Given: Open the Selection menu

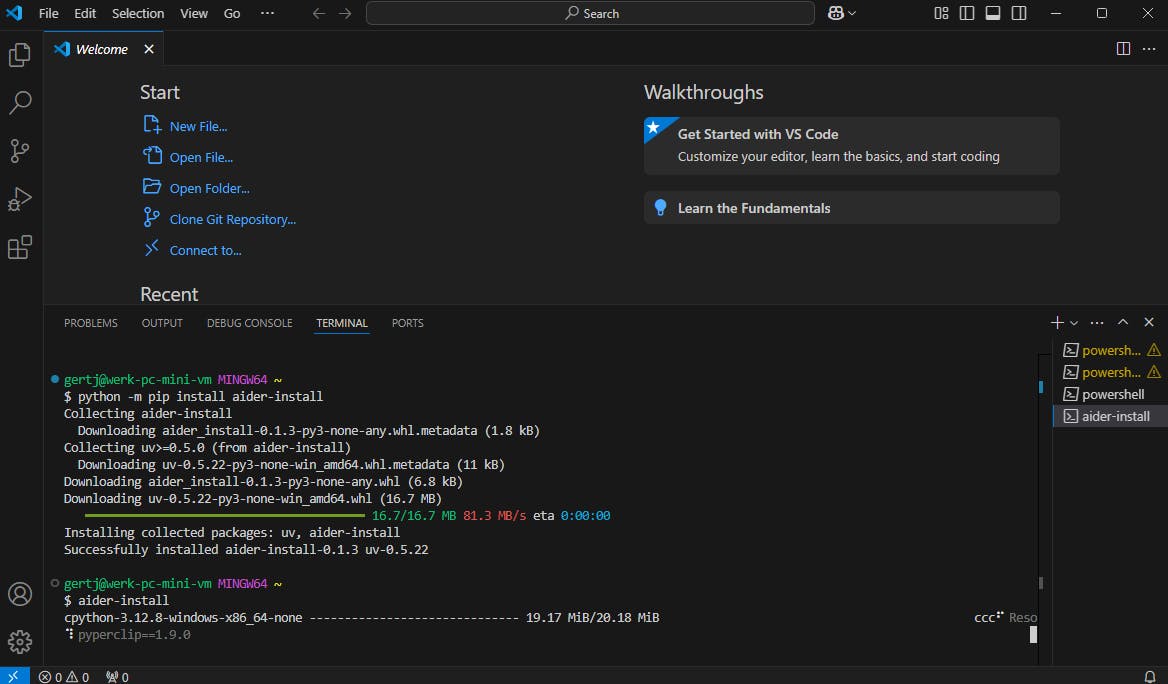Looking at the screenshot, I should (138, 13).
